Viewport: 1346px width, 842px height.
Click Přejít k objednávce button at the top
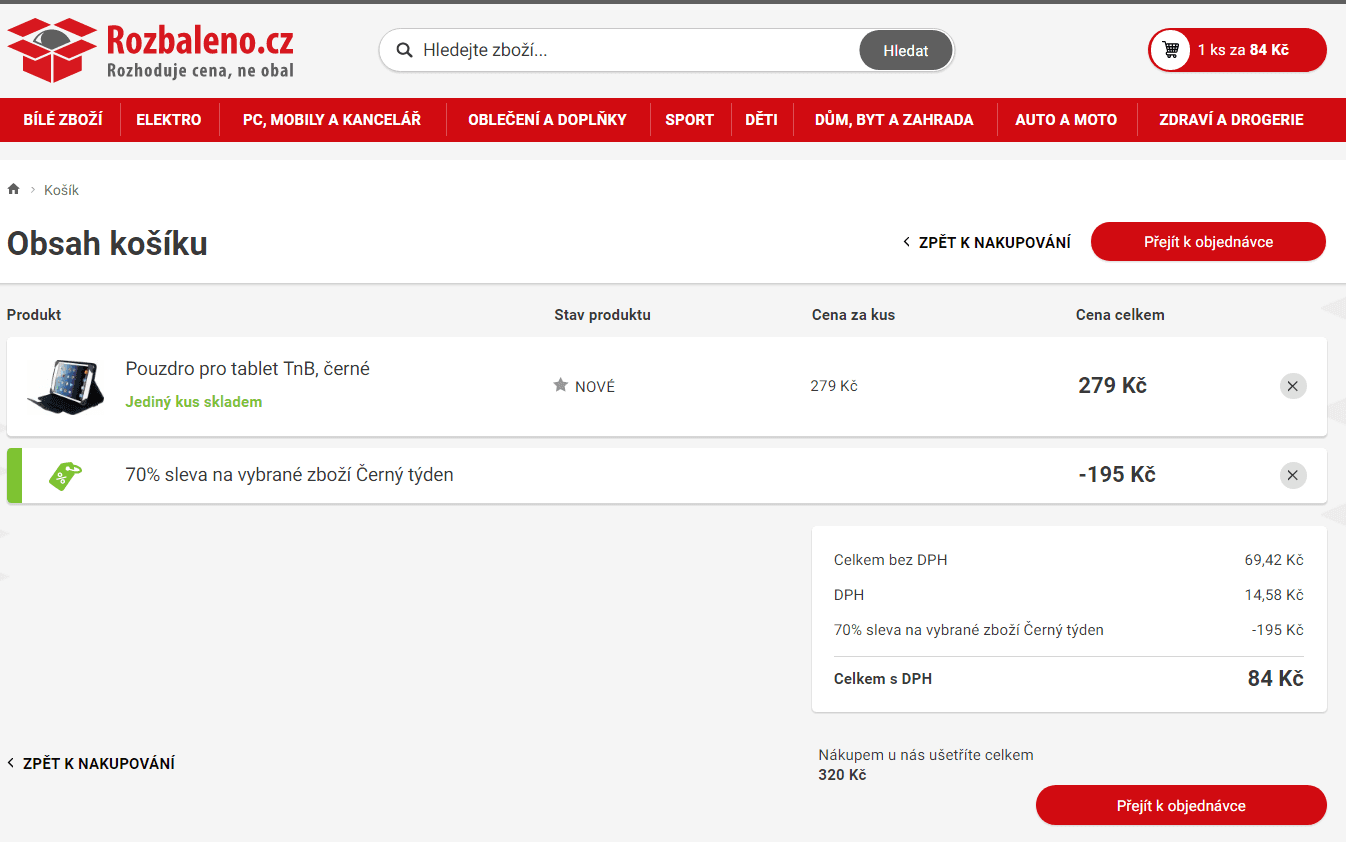1207,241
